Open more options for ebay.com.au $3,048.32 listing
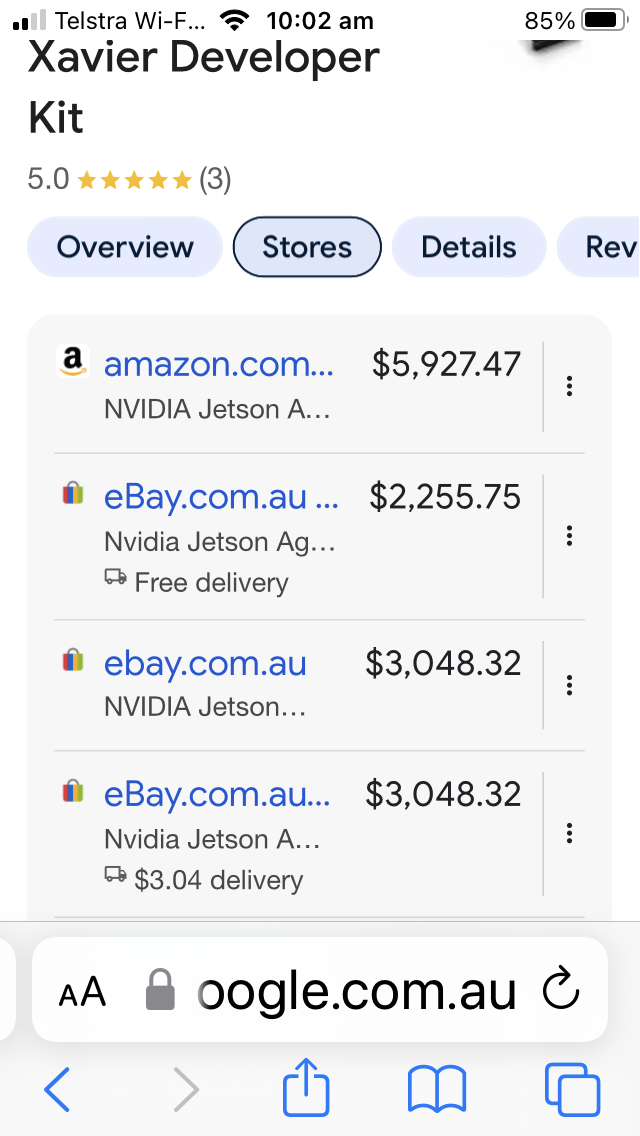Viewport: 640px width, 1136px height. [570, 685]
